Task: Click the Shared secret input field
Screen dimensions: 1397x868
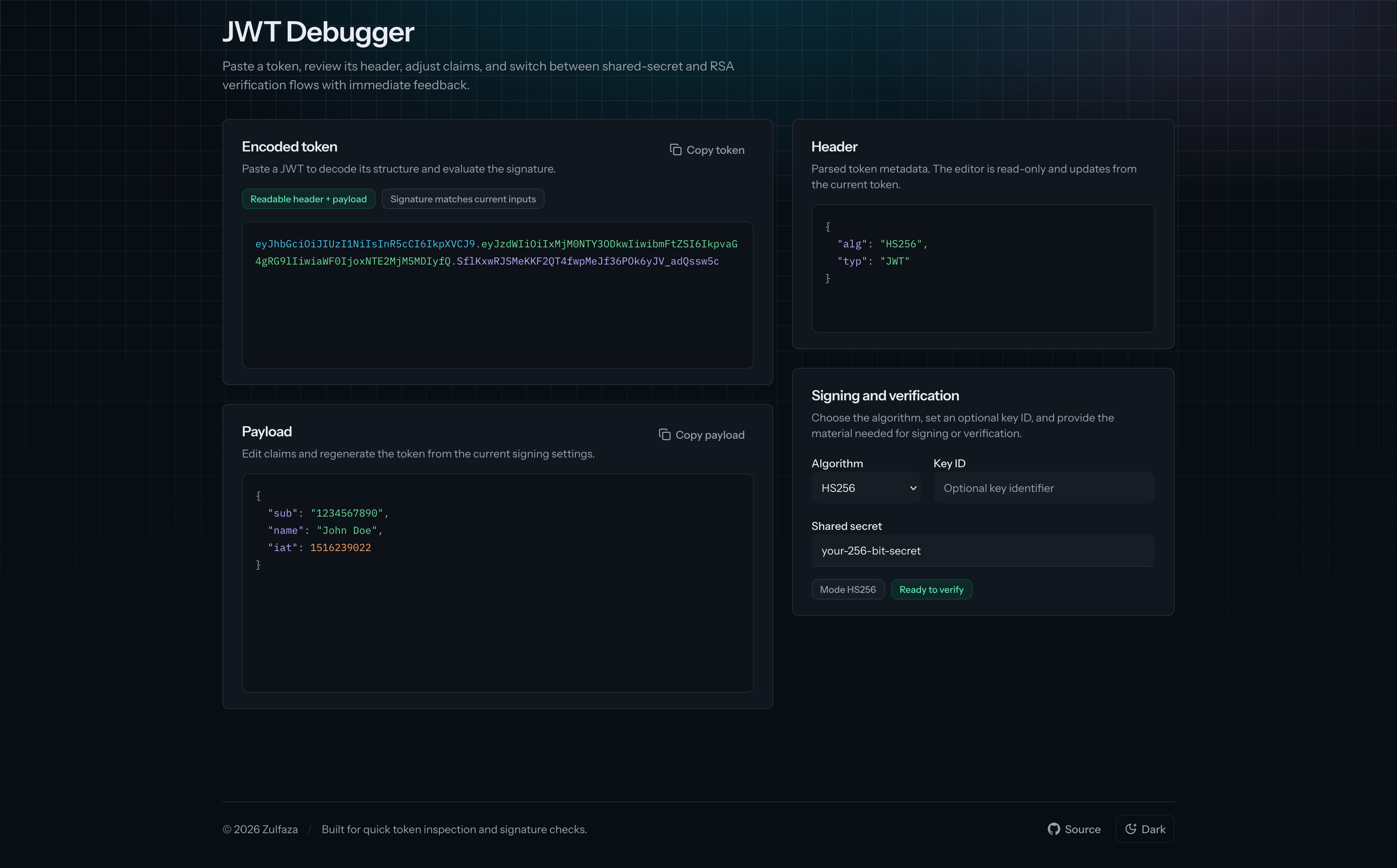Action: [x=982, y=551]
